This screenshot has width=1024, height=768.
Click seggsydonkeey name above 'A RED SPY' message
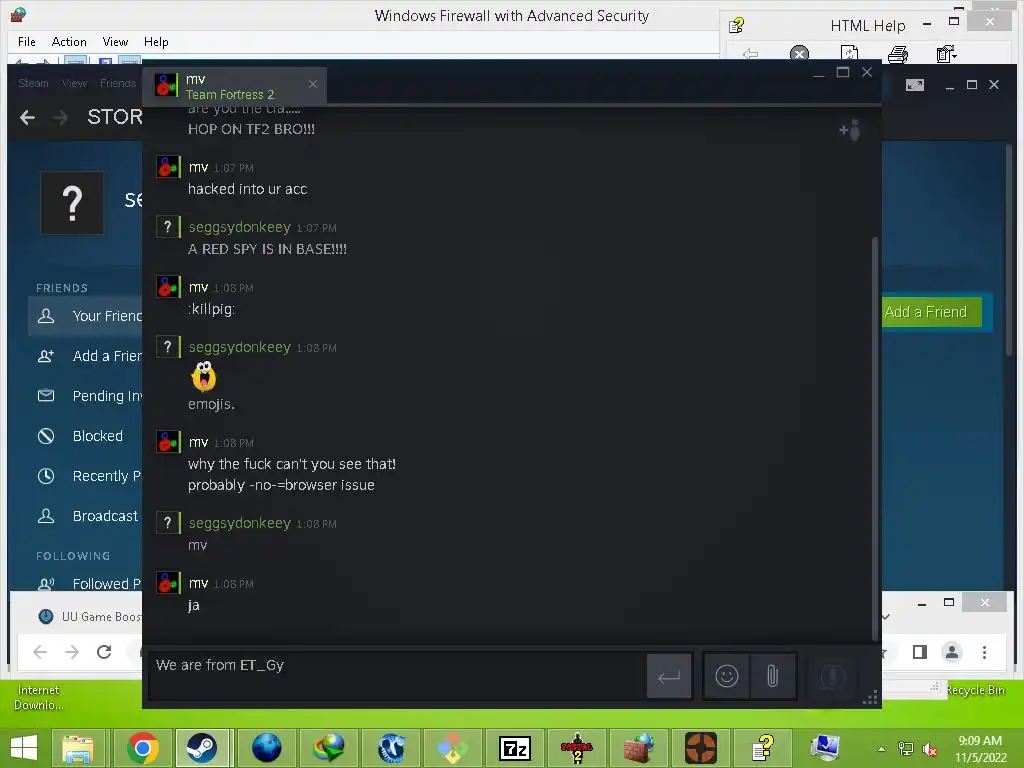(240, 227)
